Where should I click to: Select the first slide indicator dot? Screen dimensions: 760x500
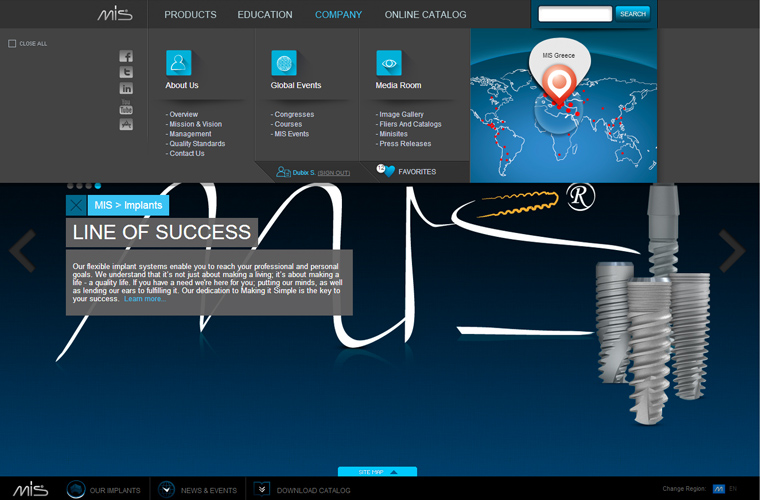pyautogui.click(x=70, y=186)
